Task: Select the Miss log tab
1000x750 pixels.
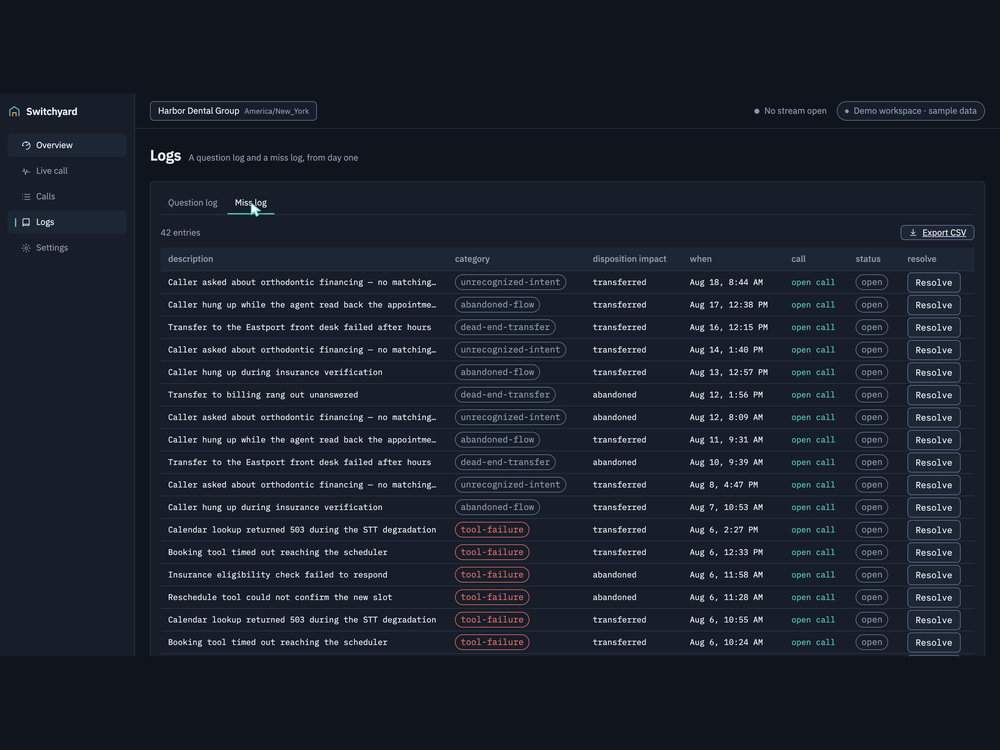Action: pos(251,203)
